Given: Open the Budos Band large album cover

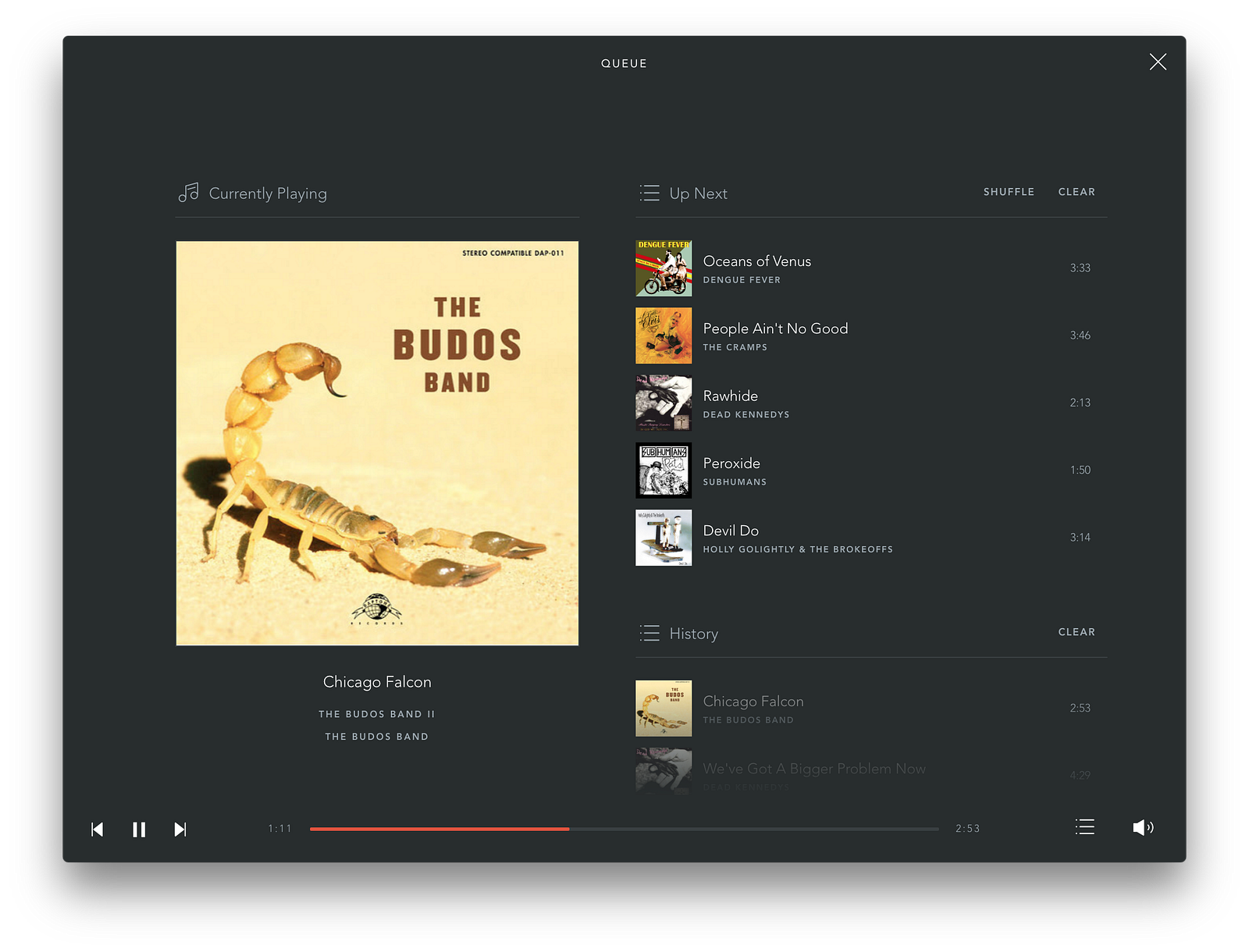Looking at the screenshot, I should click(377, 443).
